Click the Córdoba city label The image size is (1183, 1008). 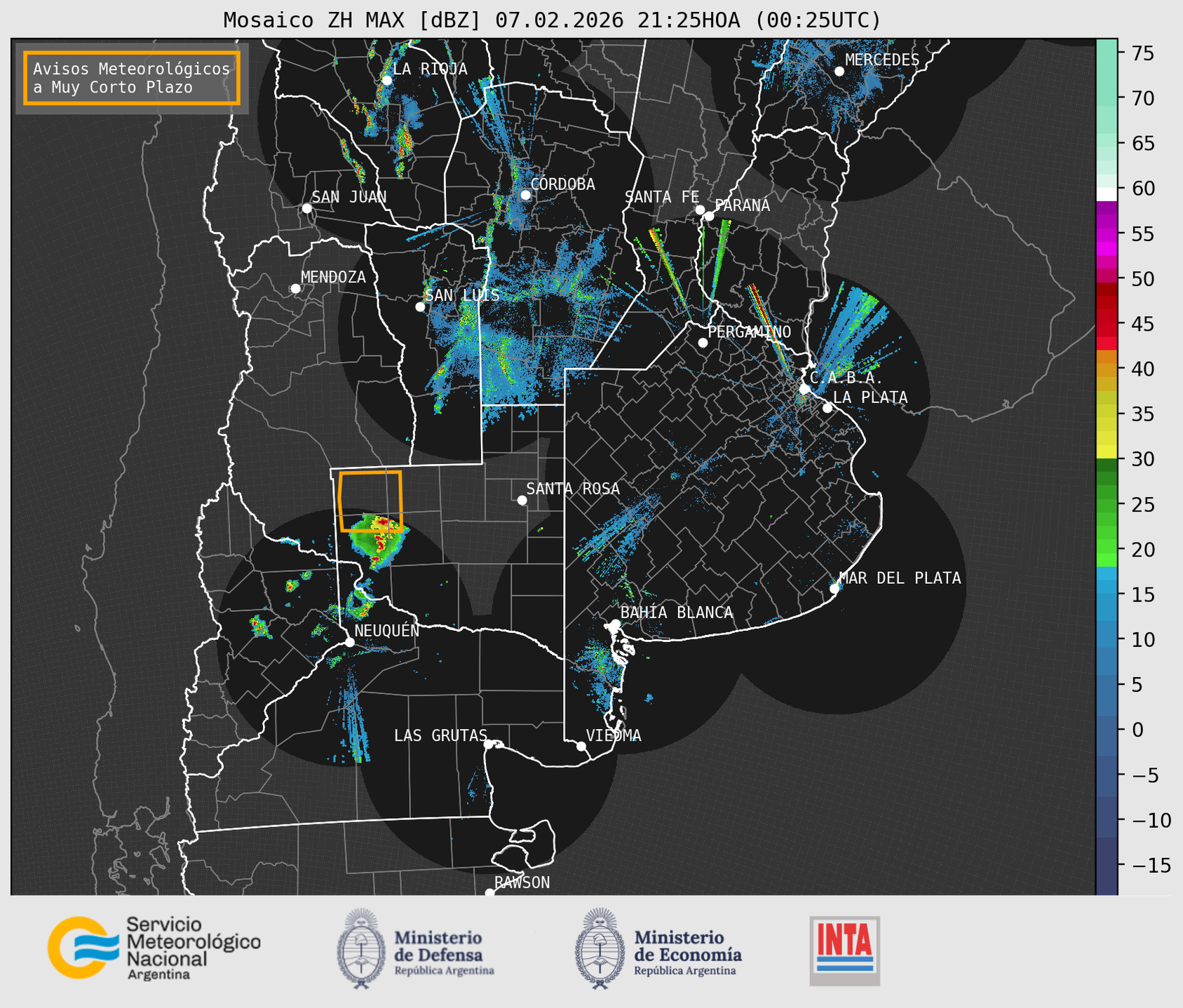(562, 184)
